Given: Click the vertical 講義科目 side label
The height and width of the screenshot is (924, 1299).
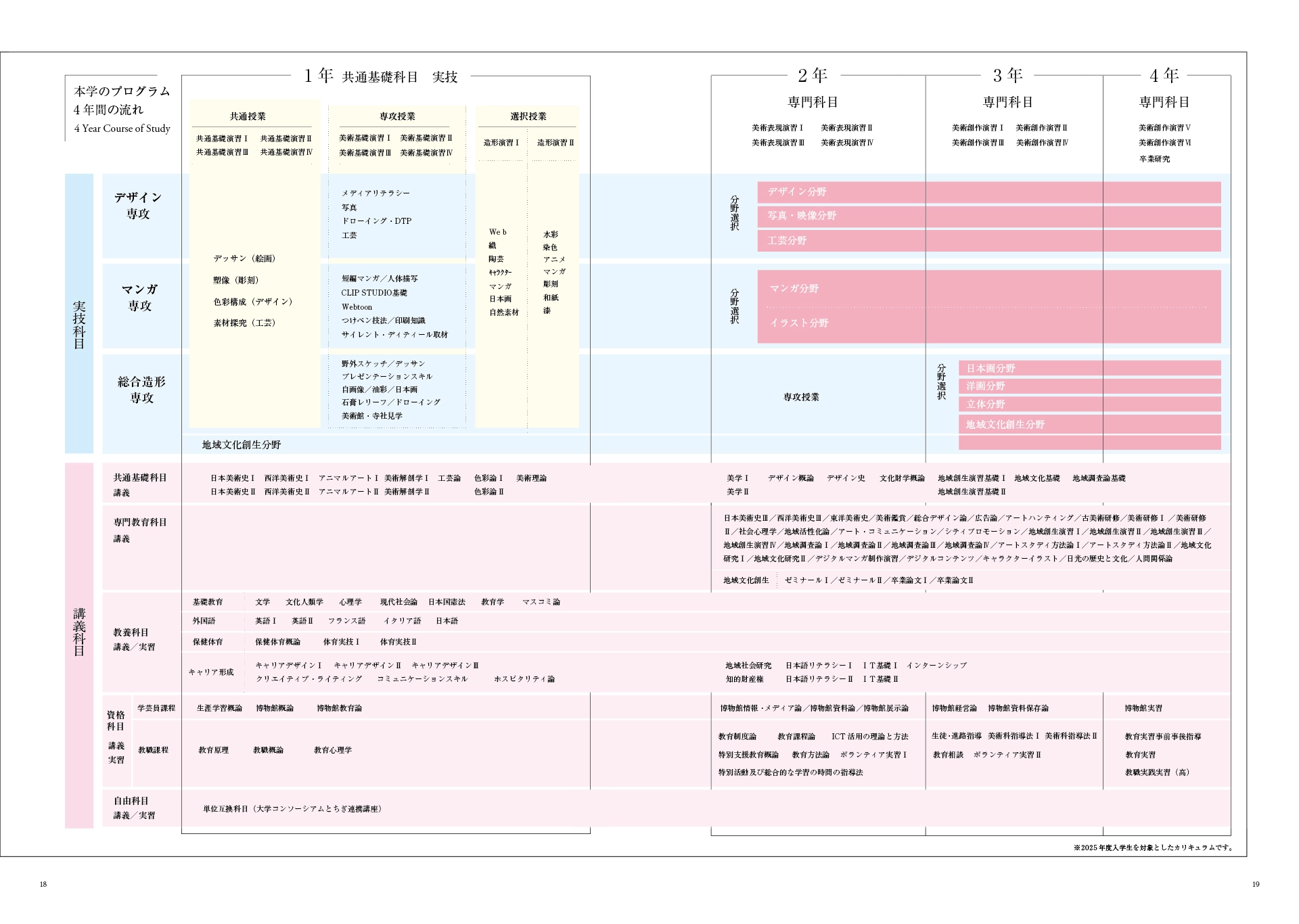Looking at the screenshot, I should [79, 632].
